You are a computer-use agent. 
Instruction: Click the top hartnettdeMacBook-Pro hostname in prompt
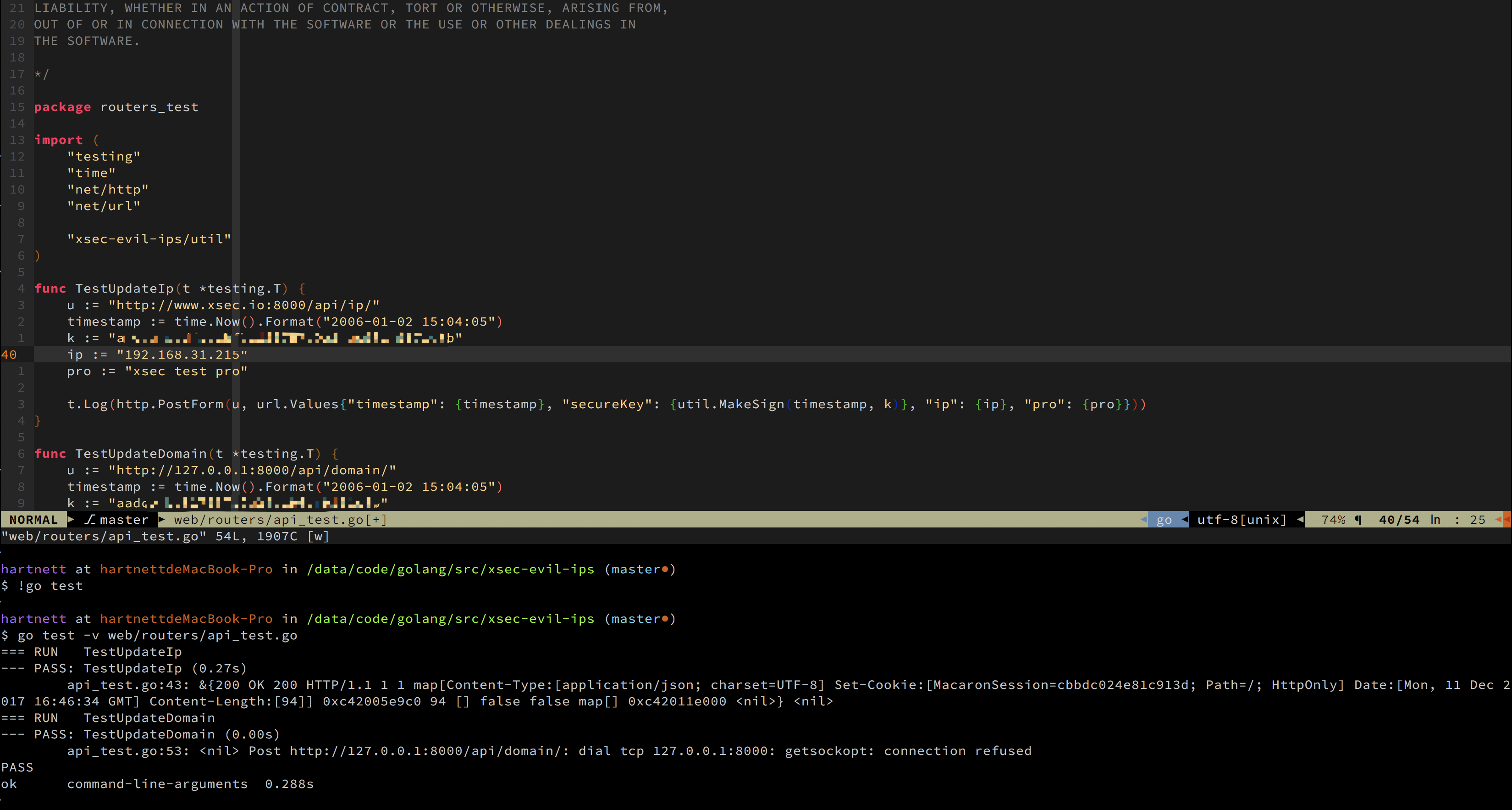pyautogui.click(x=186, y=569)
